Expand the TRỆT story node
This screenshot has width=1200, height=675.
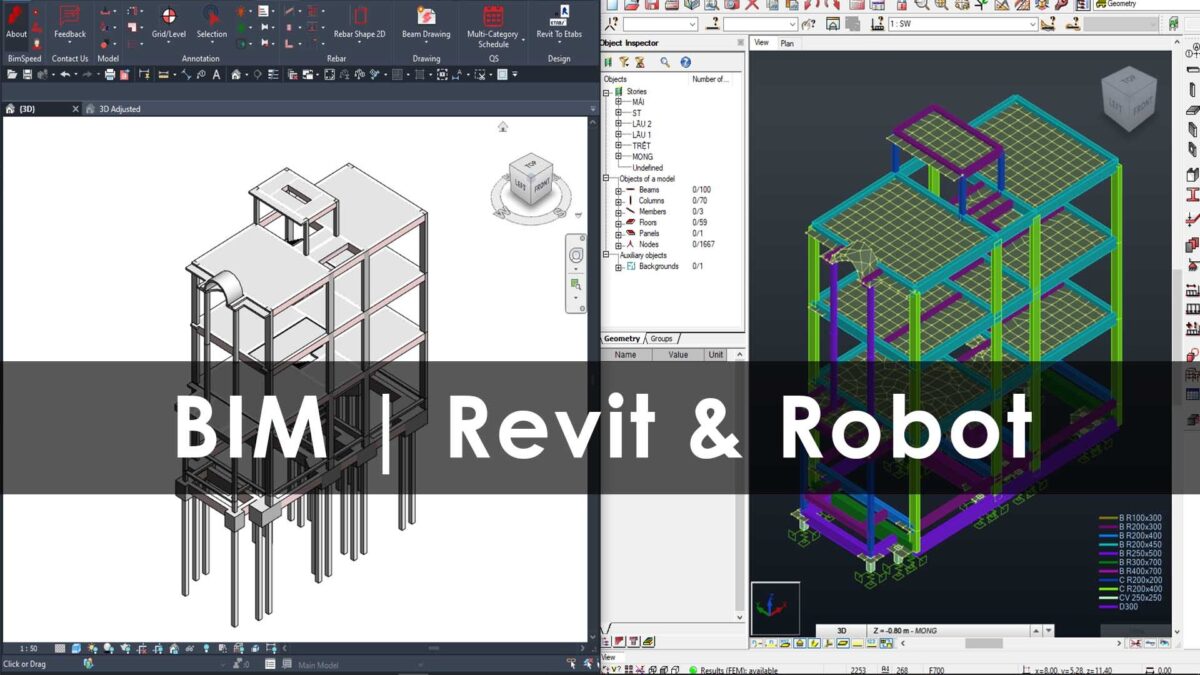619,146
